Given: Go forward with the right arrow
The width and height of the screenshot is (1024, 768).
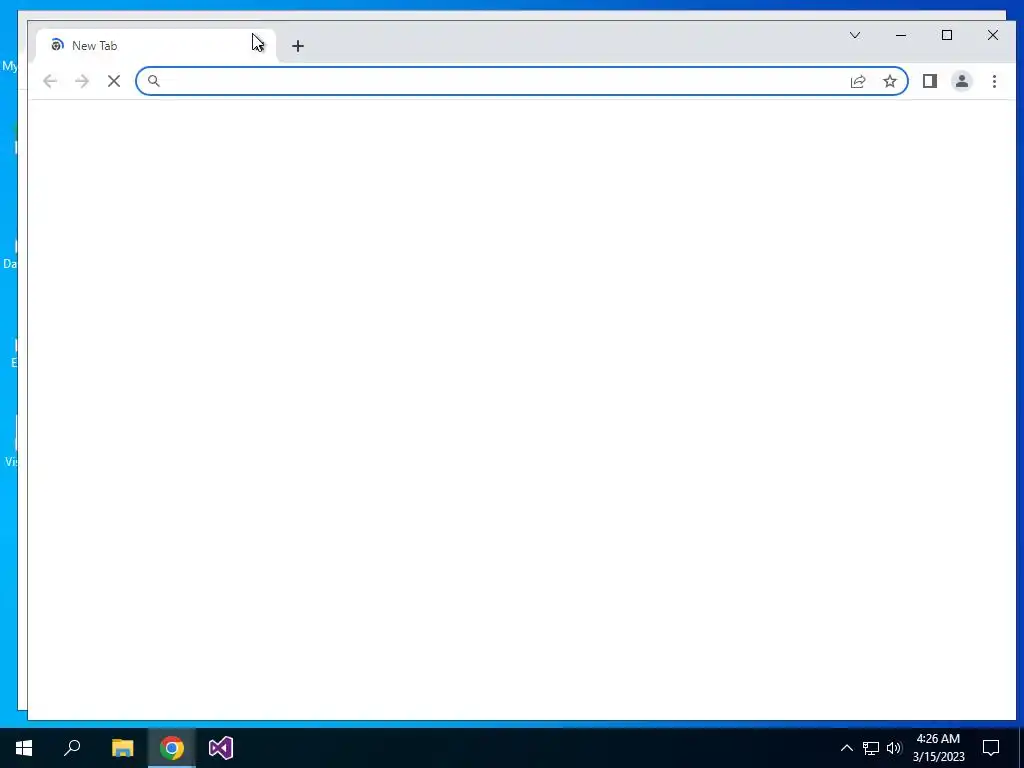Looking at the screenshot, I should tap(82, 81).
